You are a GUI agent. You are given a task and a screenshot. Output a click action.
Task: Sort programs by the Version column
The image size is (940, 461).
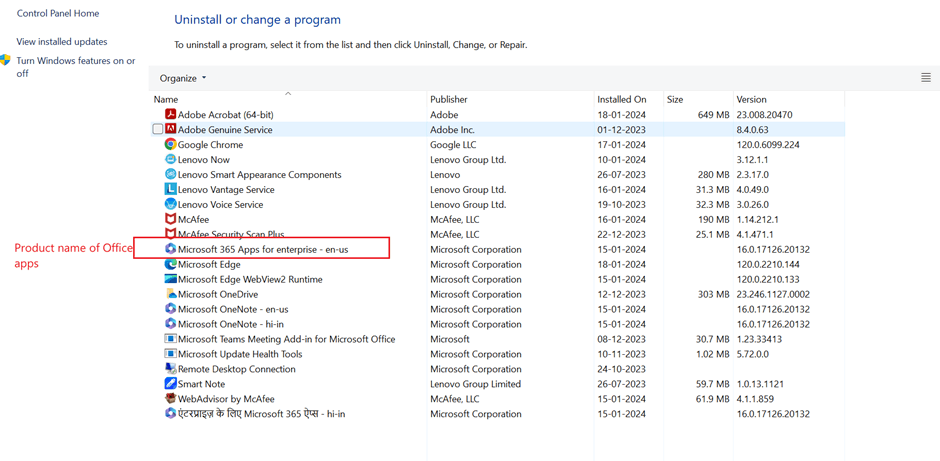(x=789, y=100)
